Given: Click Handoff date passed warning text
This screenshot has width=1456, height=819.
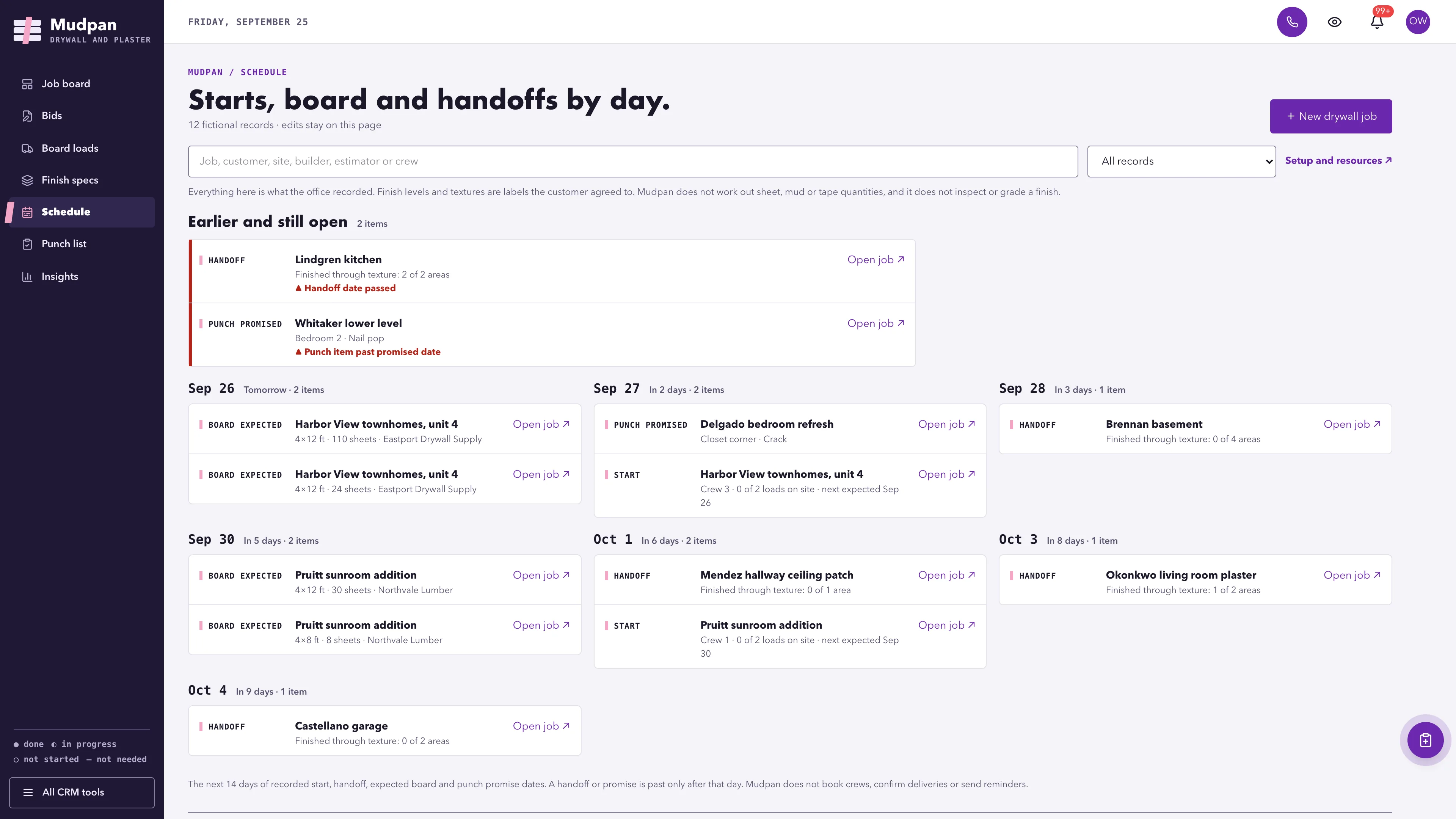Looking at the screenshot, I should point(349,288).
